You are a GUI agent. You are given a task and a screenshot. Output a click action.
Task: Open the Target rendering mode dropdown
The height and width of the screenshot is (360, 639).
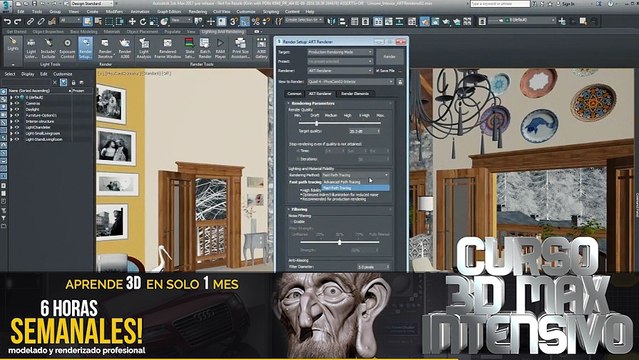[340, 52]
